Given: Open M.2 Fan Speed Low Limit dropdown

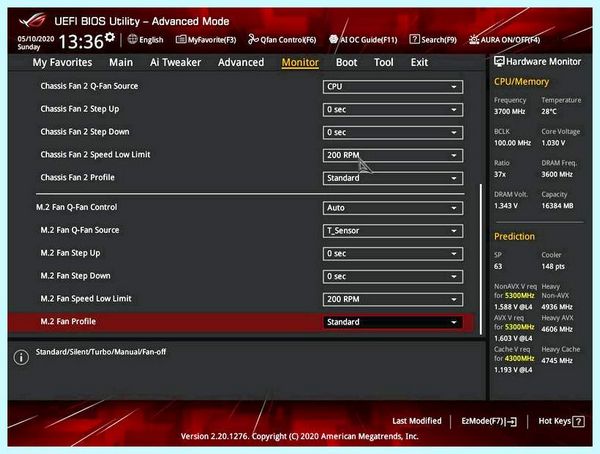Looking at the screenshot, I should point(393,299).
